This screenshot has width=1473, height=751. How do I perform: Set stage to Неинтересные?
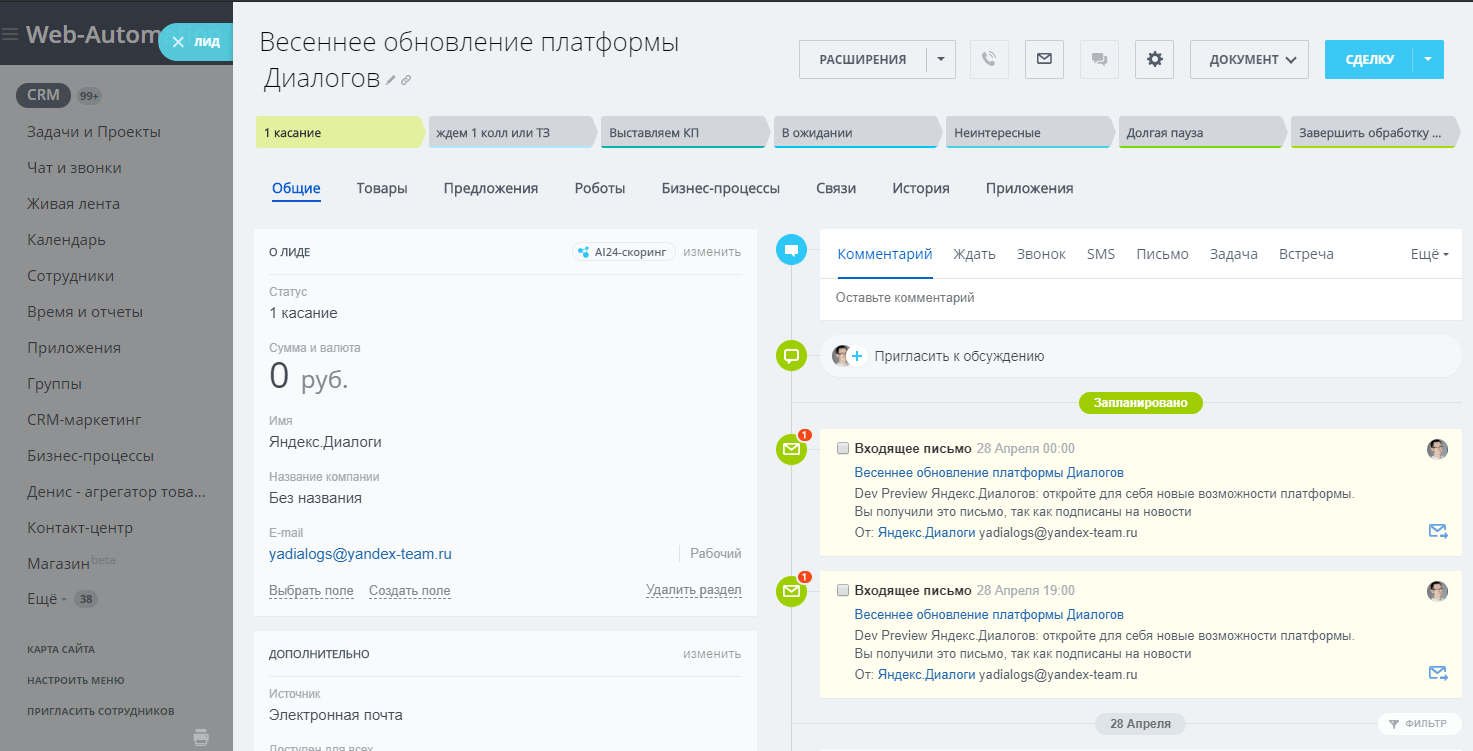1030,132
